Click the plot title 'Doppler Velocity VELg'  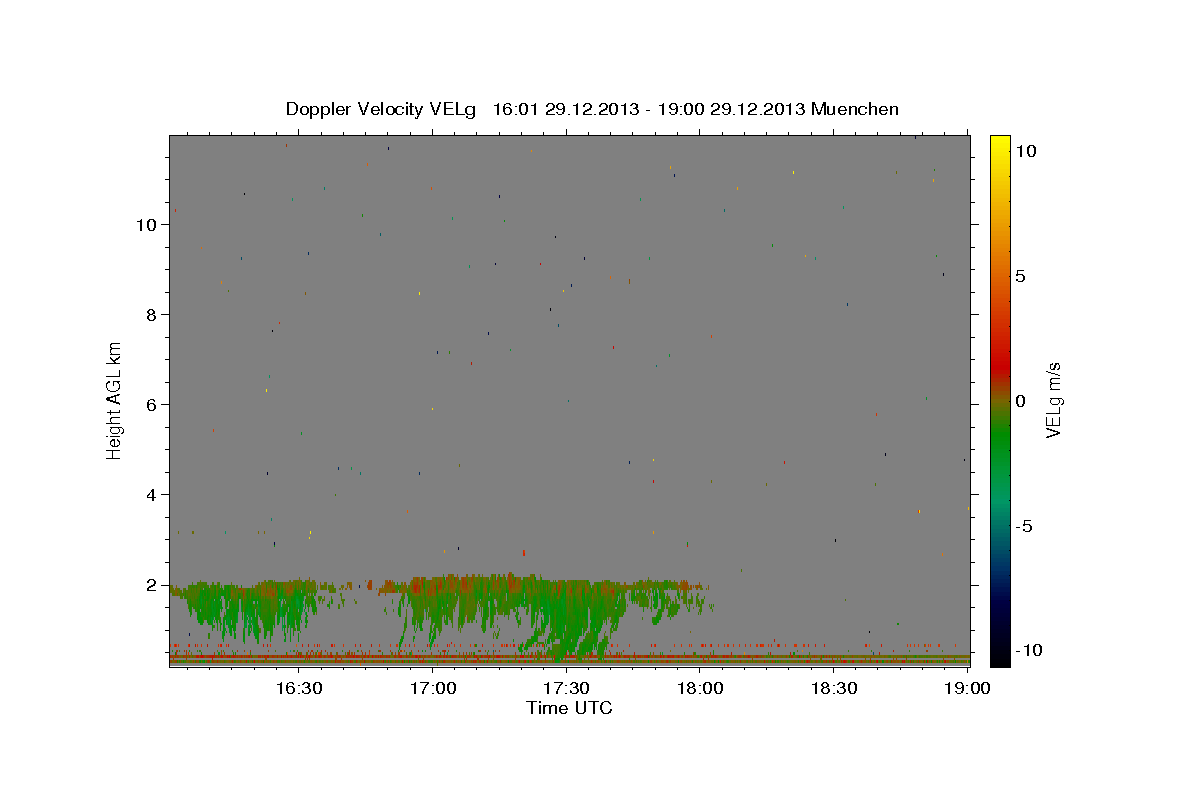[382, 109]
